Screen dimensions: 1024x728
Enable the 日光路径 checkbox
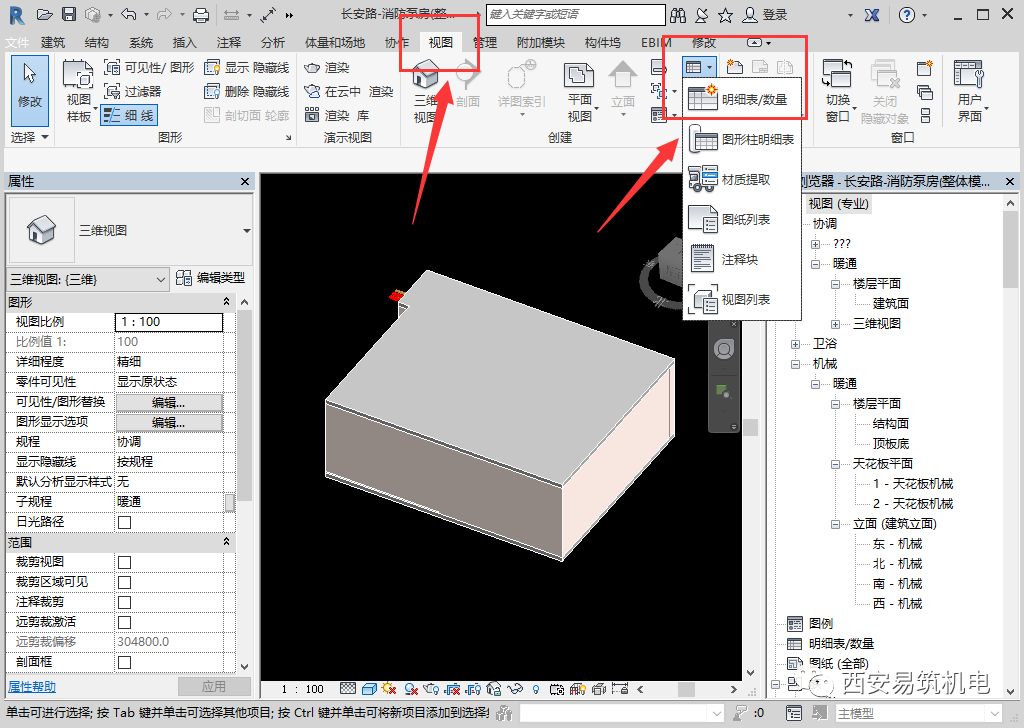click(125, 522)
